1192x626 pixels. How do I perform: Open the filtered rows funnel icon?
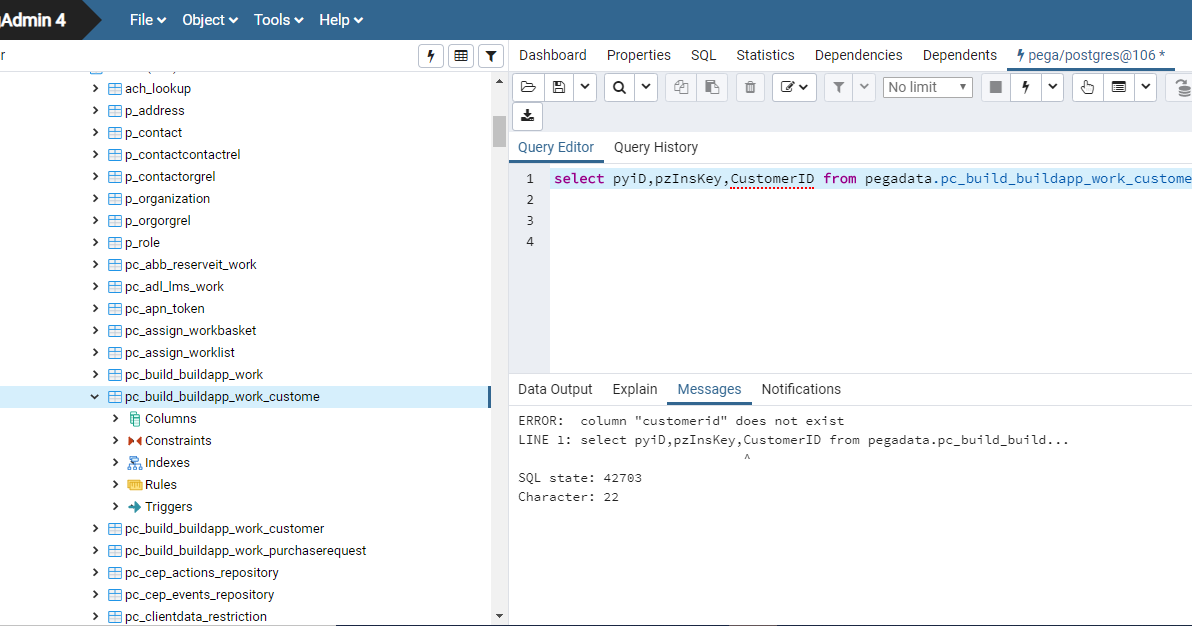490,55
